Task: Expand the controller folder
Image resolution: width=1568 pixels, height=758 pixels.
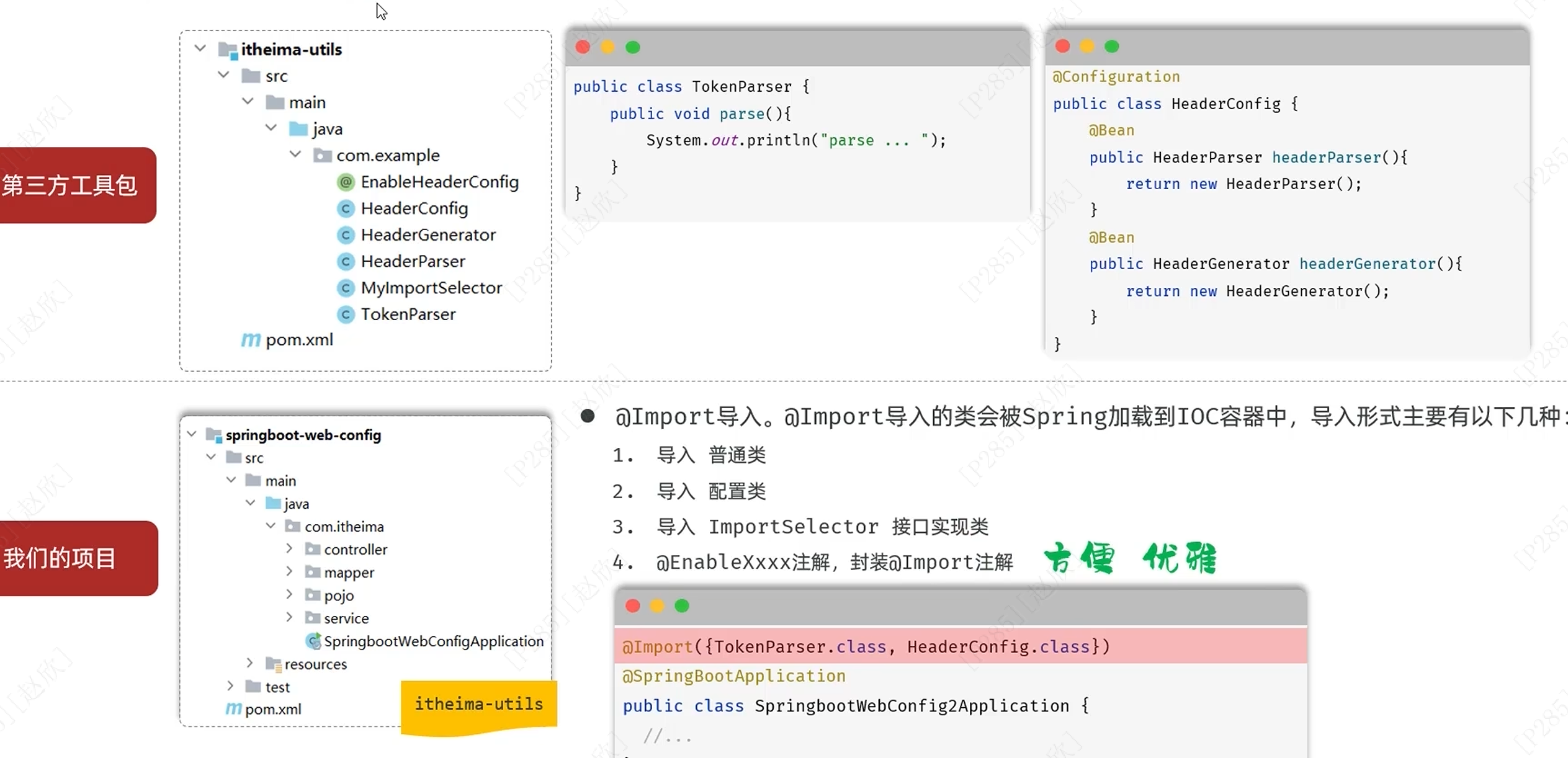Action: [289, 548]
